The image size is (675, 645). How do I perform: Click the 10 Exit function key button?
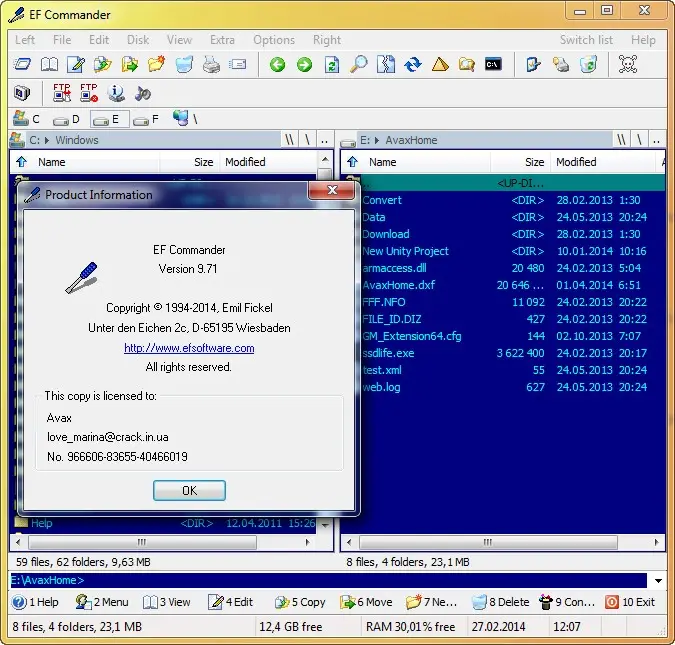[630, 602]
